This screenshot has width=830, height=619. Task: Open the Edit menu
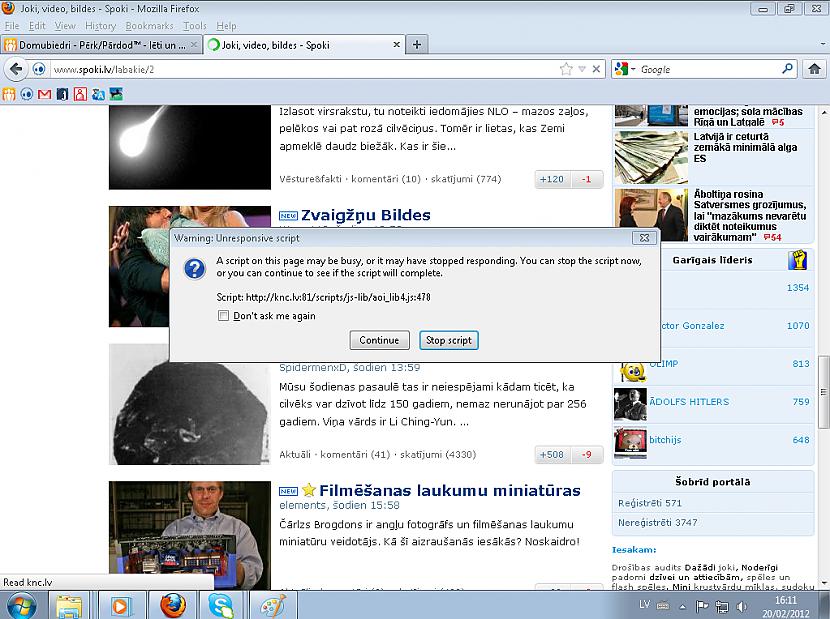point(37,25)
